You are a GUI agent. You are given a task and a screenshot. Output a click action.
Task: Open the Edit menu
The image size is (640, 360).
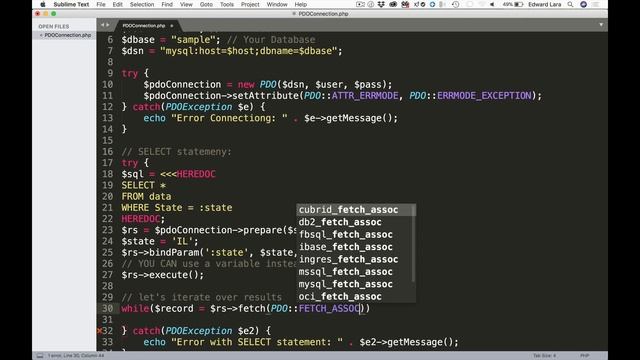pos(118,4)
